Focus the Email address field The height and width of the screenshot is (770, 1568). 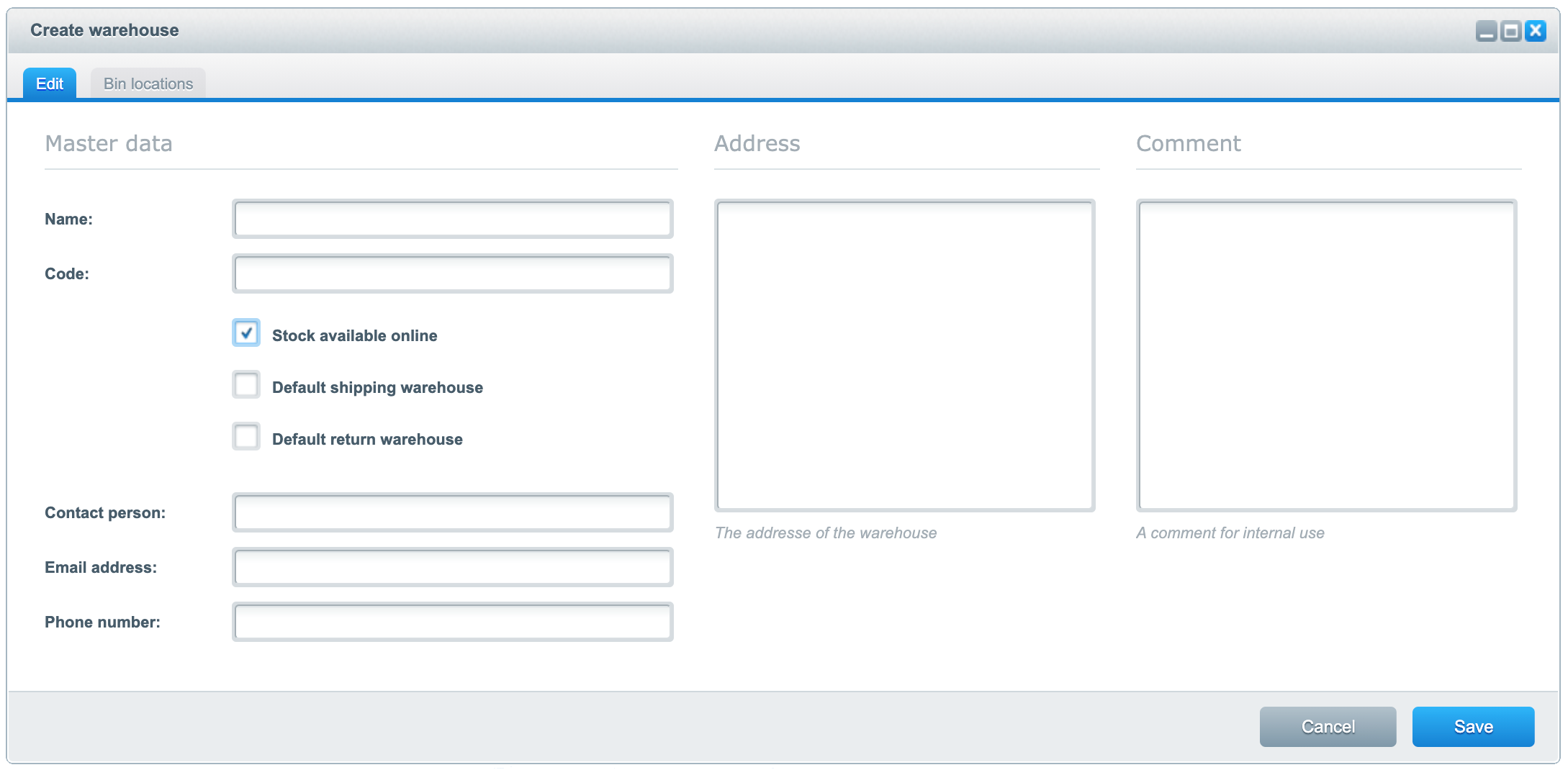(453, 567)
